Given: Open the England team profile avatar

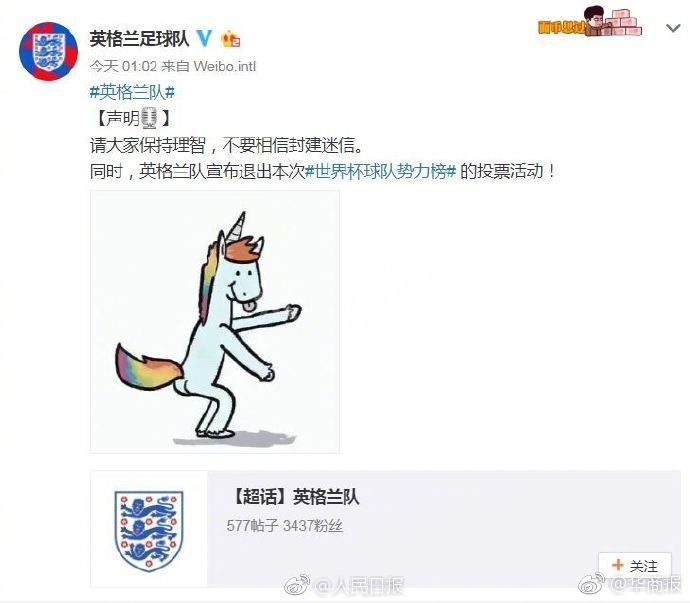Looking at the screenshot, I should pyautogui.click(x=48, y=51).
